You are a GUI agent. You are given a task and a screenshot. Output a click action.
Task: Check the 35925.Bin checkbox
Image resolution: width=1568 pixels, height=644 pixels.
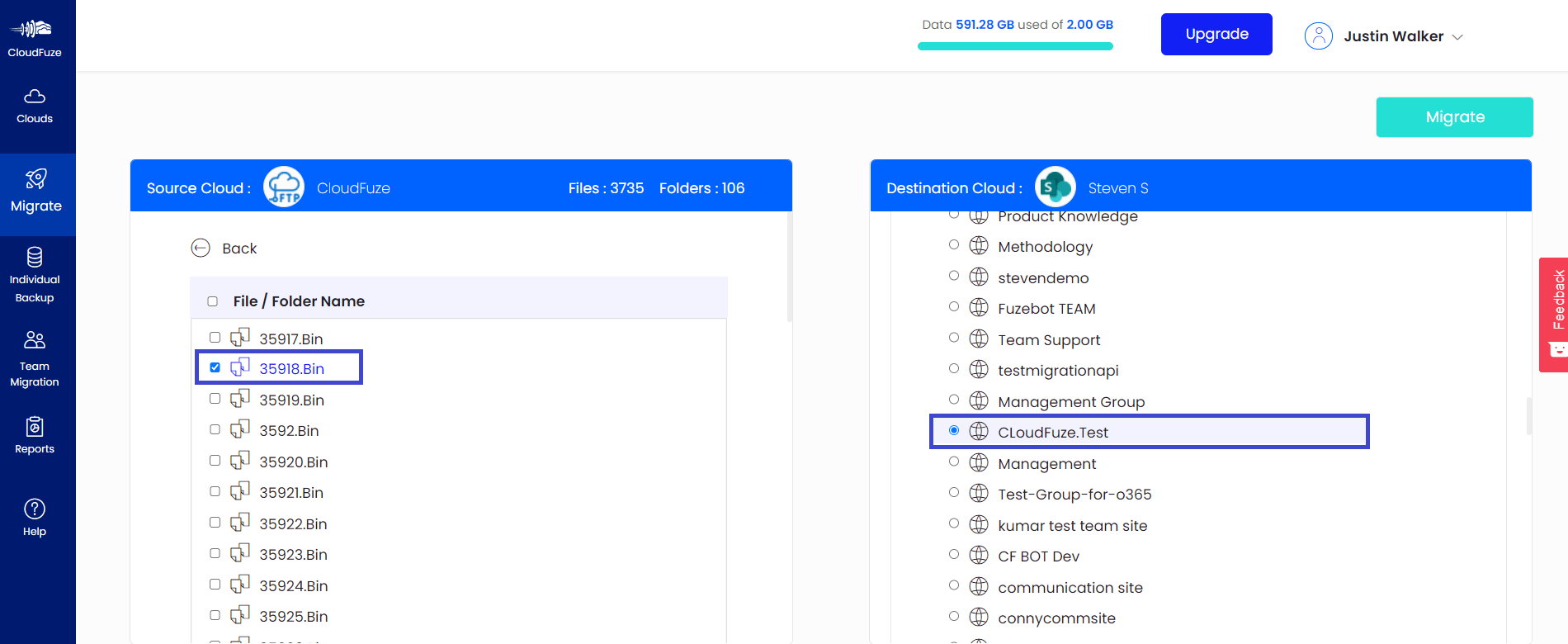tap(215, 615)
